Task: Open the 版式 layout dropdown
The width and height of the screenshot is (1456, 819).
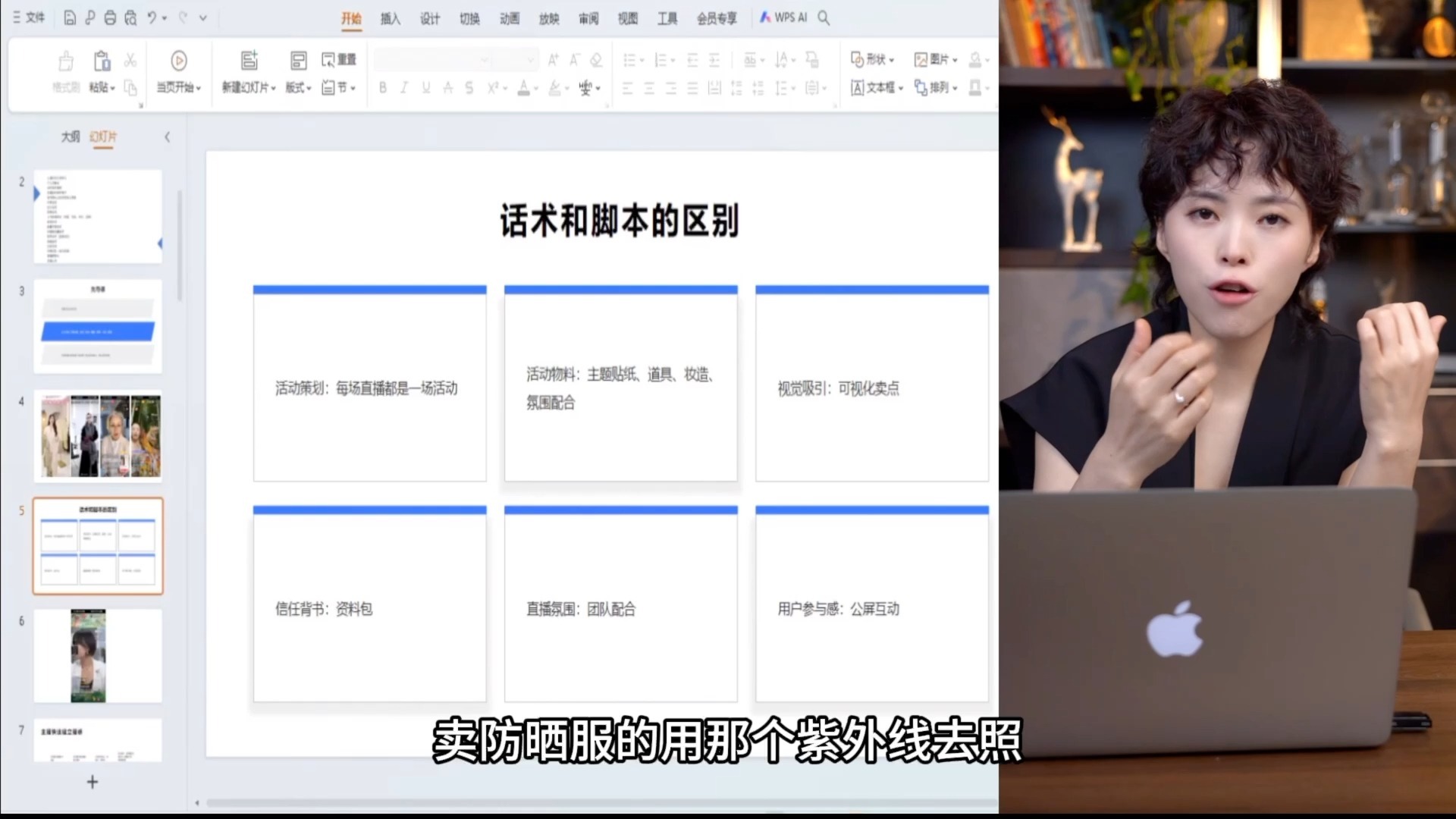Action: (x=297, y=88)
